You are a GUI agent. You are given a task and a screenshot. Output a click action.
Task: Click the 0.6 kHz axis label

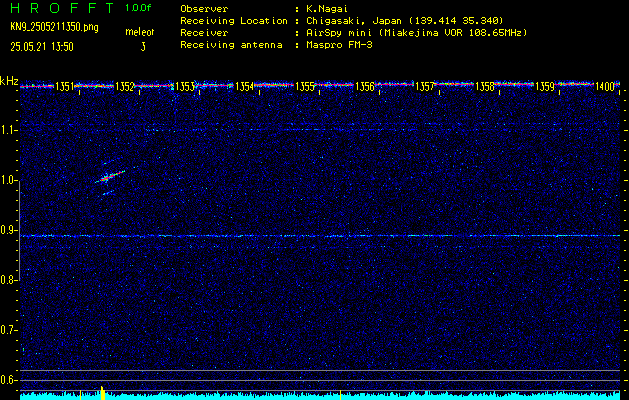[9, 380]
